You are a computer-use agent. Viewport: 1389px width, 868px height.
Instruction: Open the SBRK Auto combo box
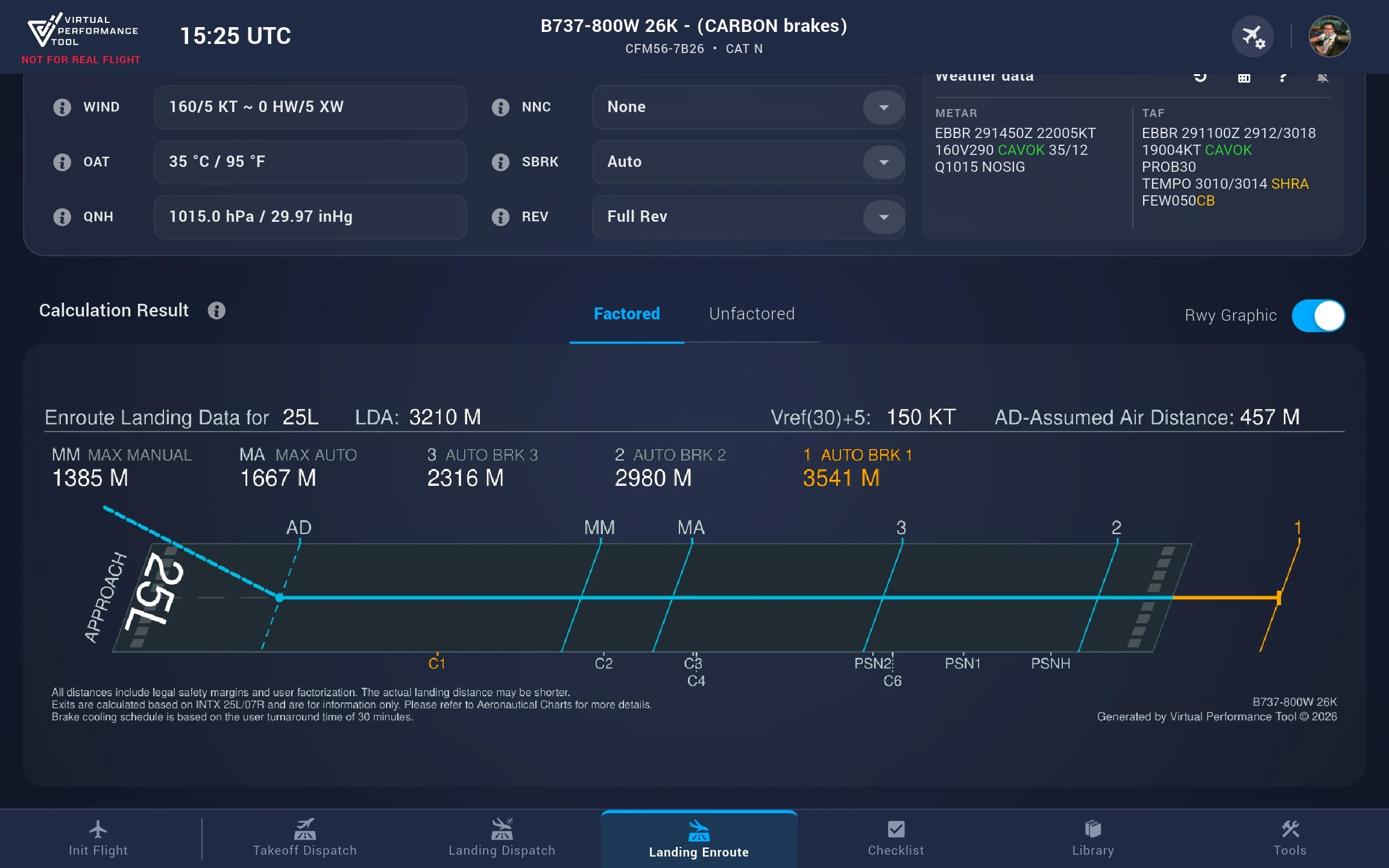(x=748, y=162)
